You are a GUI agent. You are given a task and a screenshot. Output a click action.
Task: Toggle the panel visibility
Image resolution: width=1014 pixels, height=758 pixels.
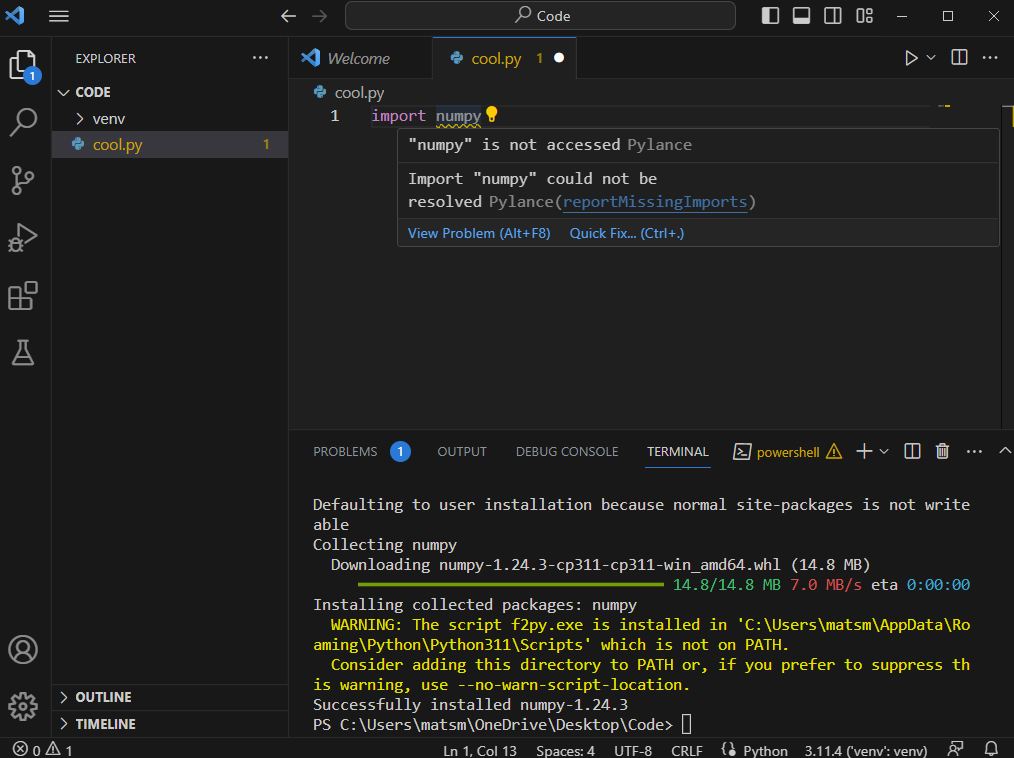800,15
